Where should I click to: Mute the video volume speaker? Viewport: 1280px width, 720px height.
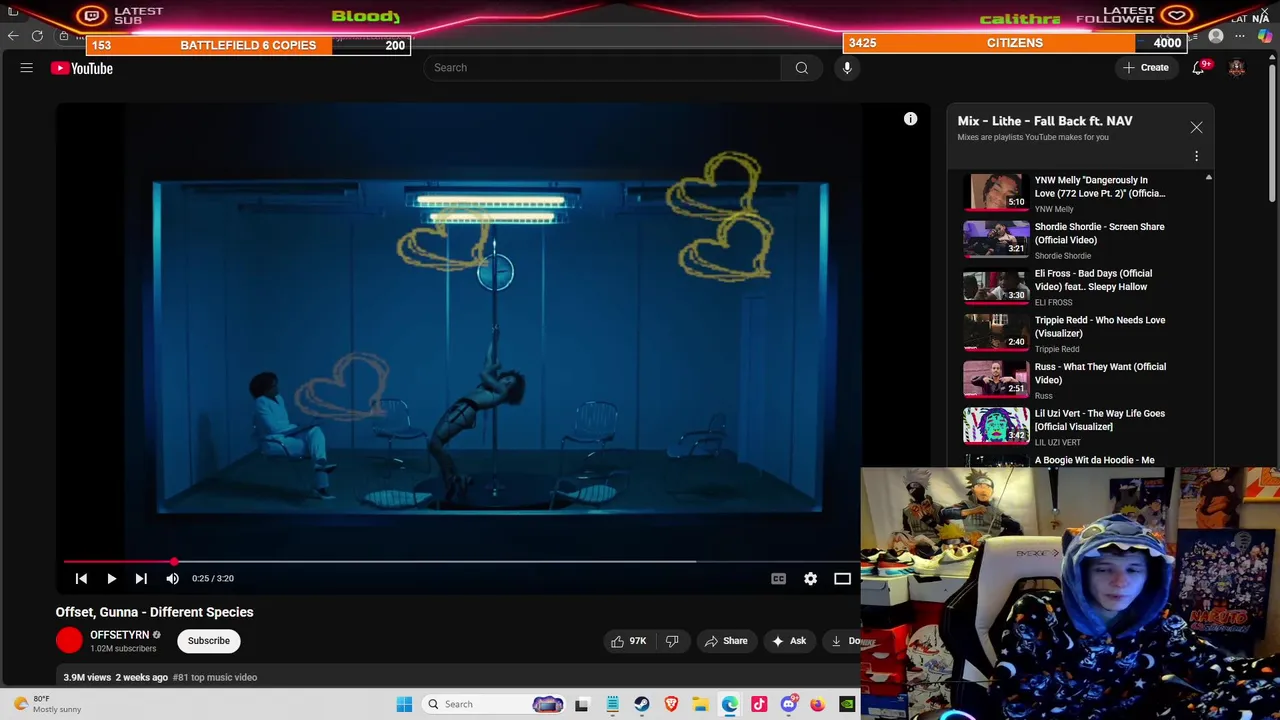(172, 578)
